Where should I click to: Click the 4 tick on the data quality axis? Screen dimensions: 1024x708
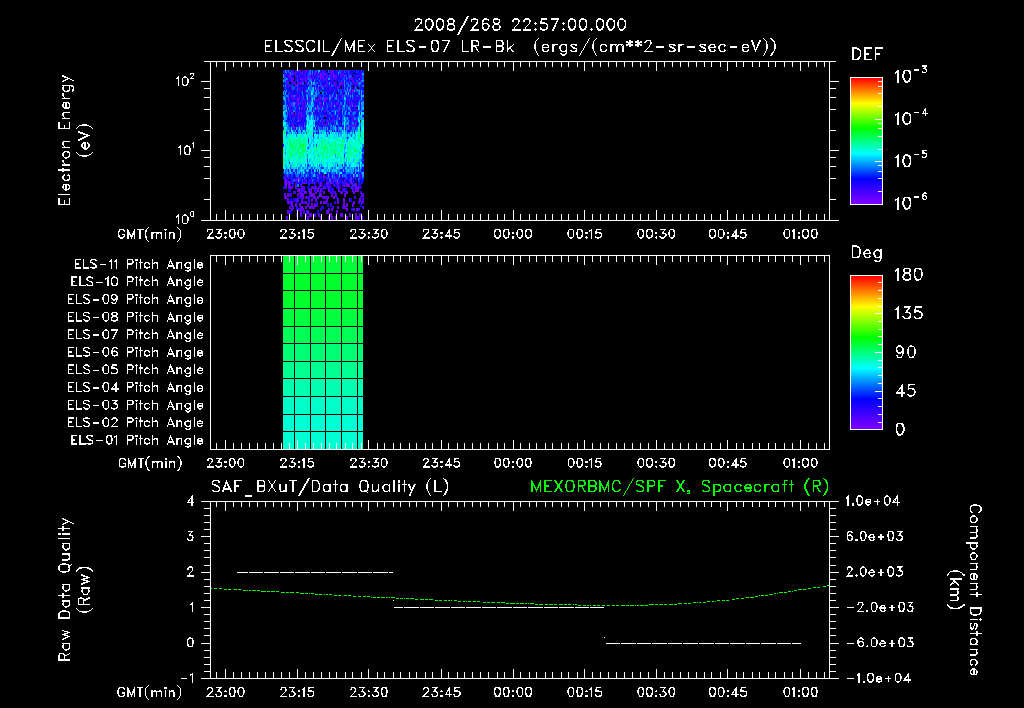(x=191, y=501)
